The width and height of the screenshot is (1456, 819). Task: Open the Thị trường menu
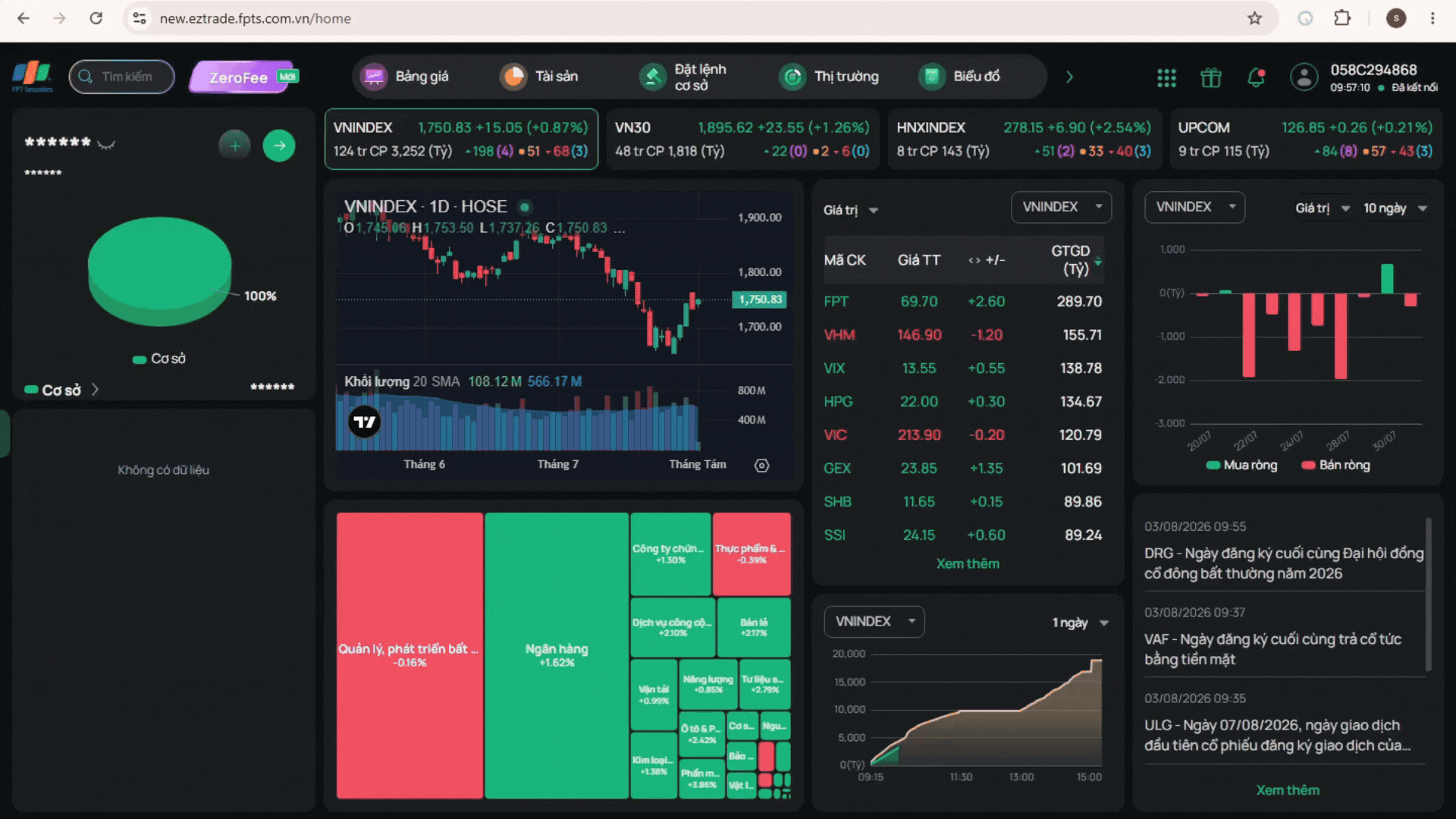(829, 77)
